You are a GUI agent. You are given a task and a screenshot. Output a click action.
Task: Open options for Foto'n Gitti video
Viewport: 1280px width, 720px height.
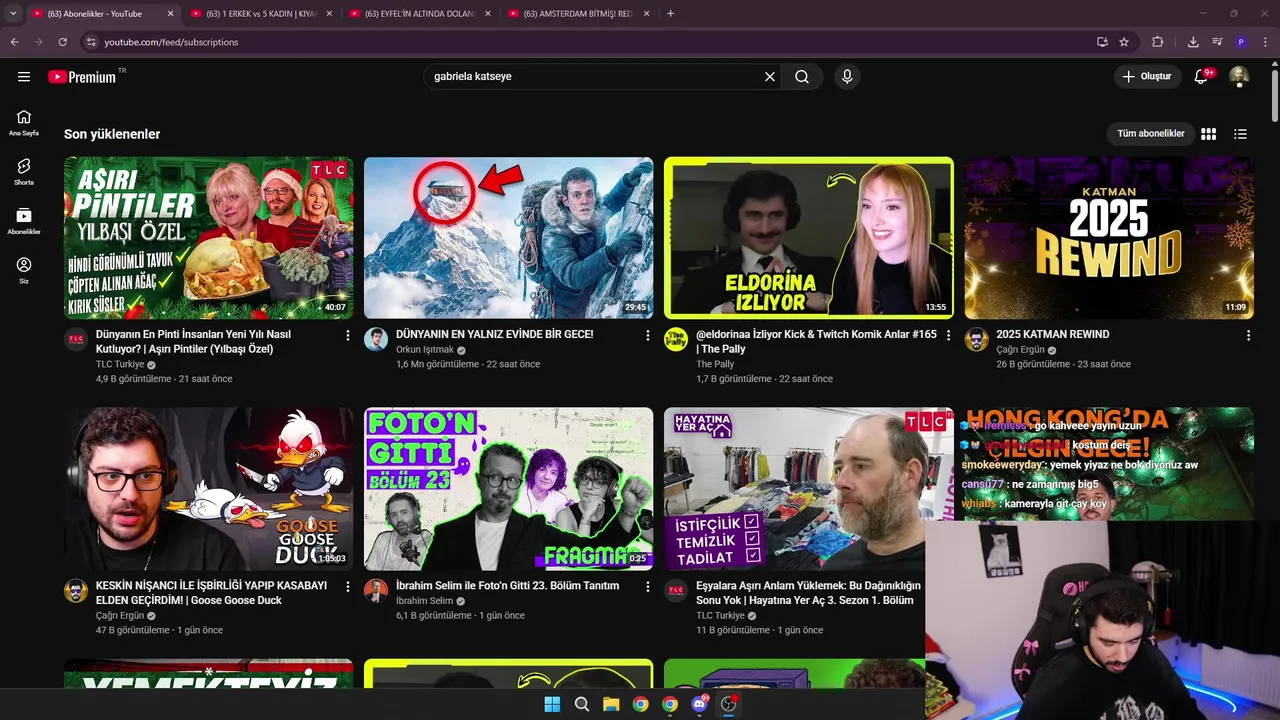point(648,587)
